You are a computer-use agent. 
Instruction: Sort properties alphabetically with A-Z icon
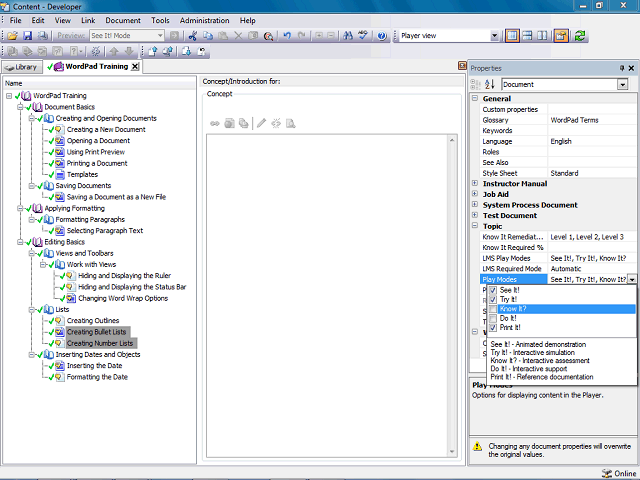pyautogui.click(x=490, y=84)
